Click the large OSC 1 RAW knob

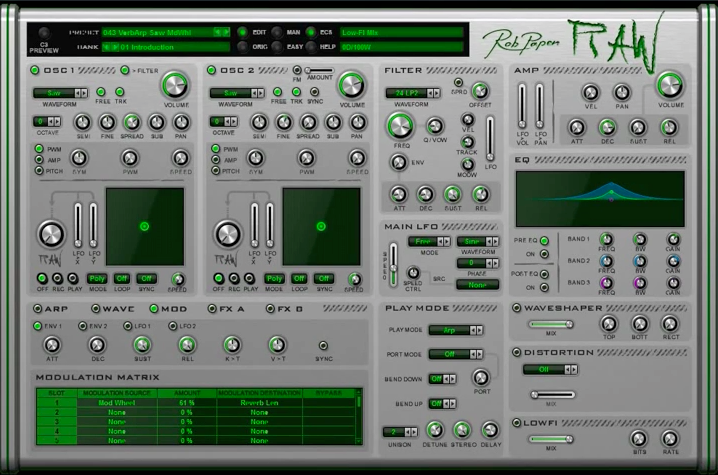[x=51, y=234]
